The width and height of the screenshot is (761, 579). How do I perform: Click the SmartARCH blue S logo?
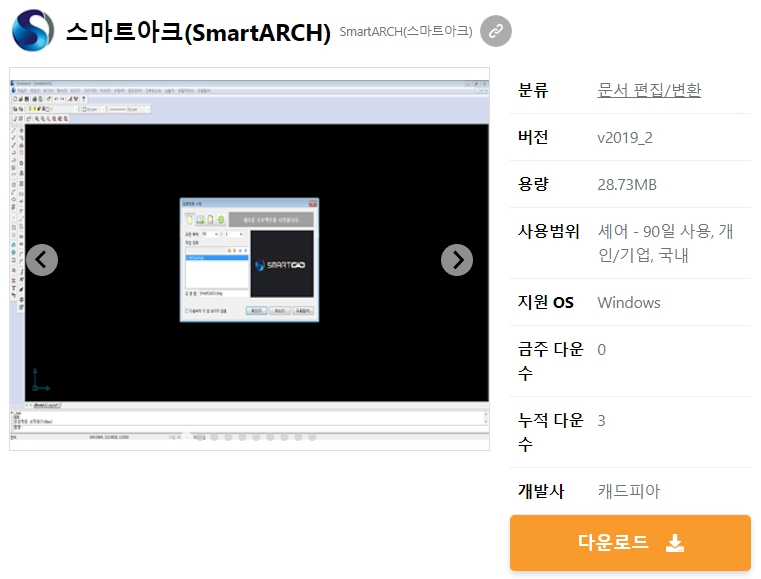pyautogui.click(x=33, y=30)
